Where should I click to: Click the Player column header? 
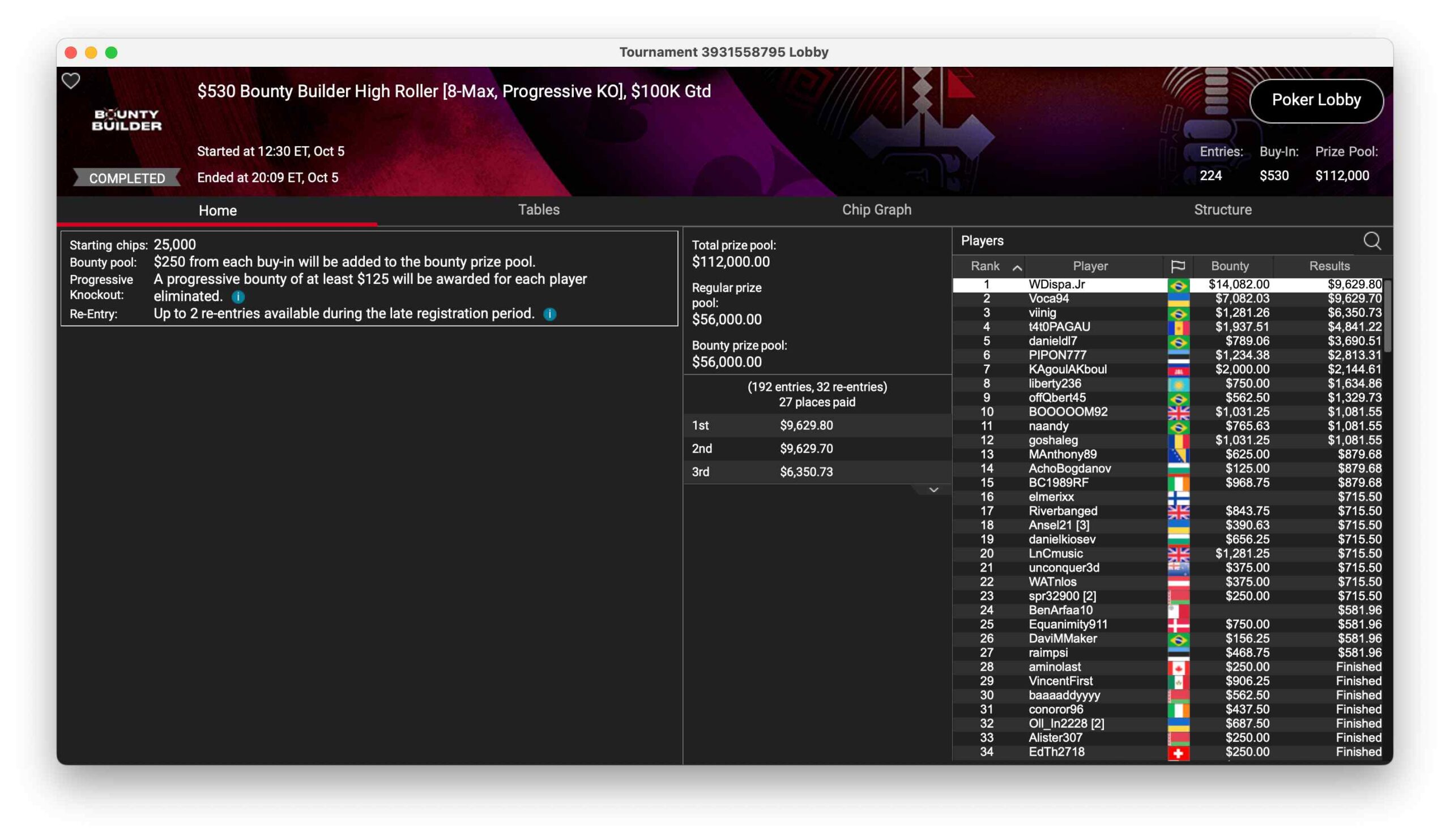pos(1090,266)
